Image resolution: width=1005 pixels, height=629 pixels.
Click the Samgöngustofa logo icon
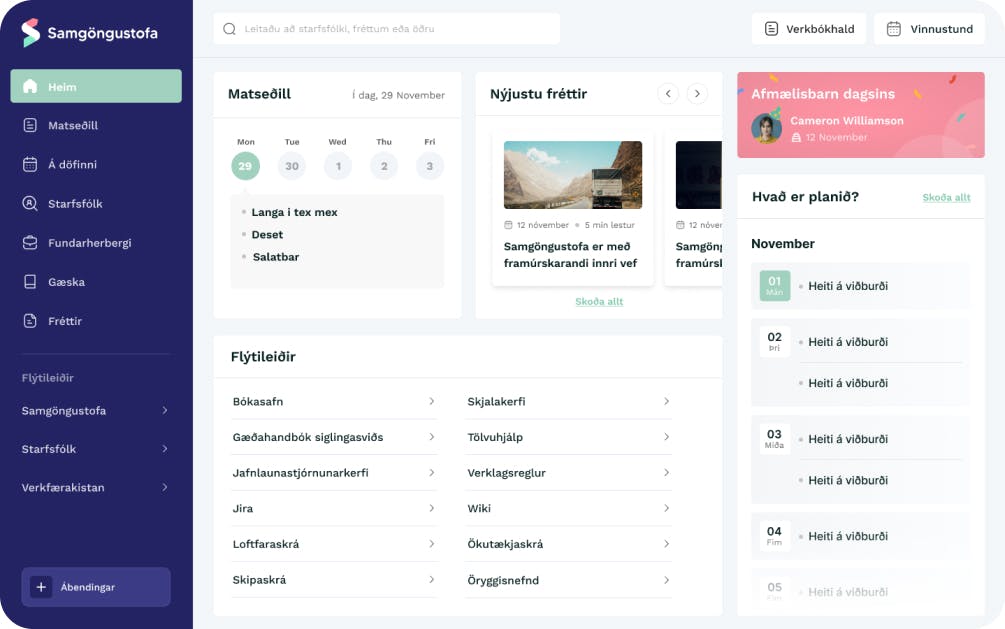[x=30, y=33]
